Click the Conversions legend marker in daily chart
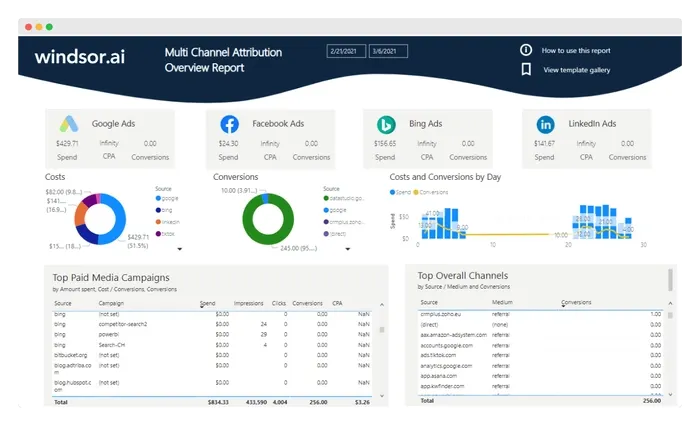 (x=416, y=192)
